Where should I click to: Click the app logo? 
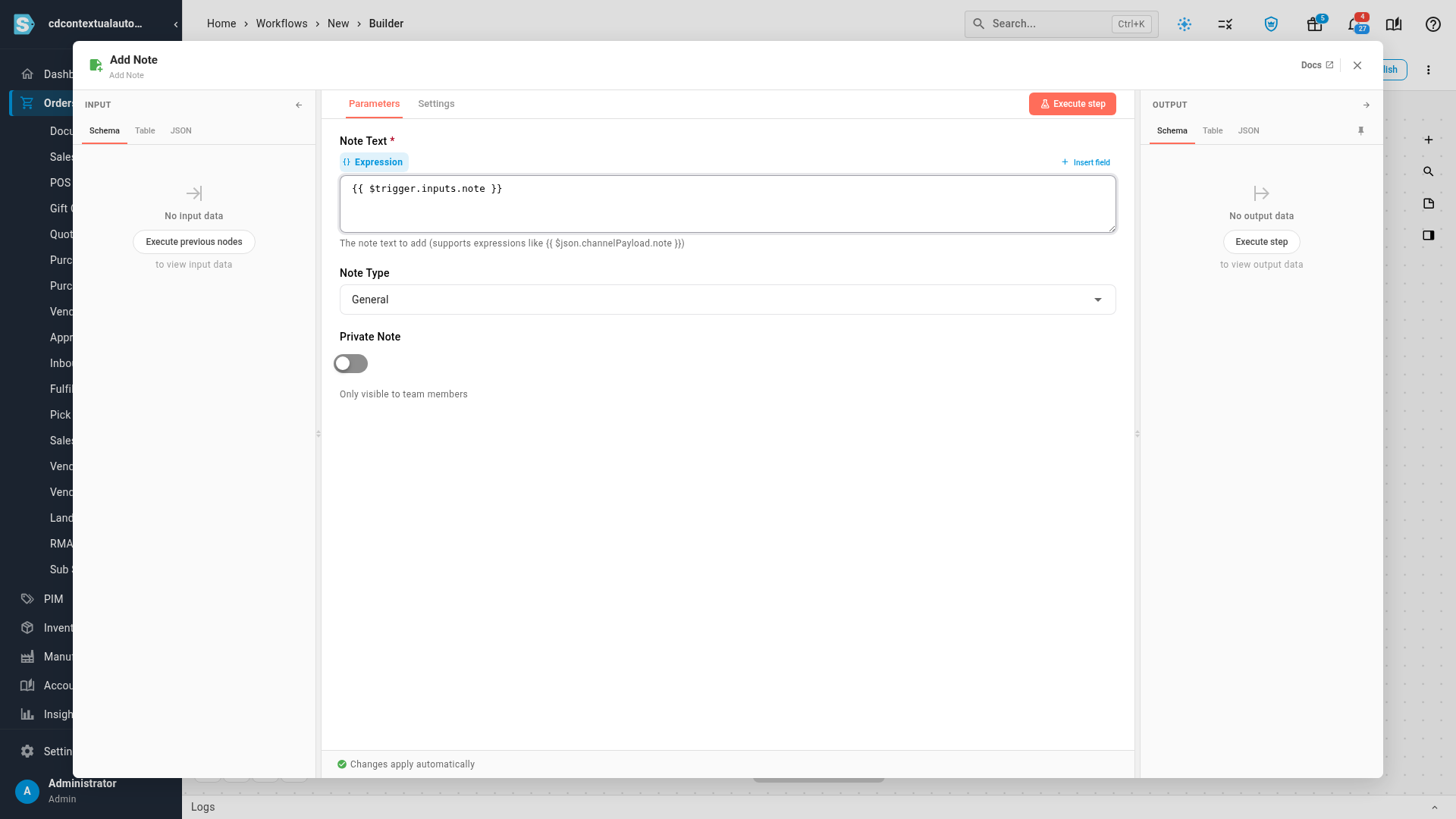24,24
